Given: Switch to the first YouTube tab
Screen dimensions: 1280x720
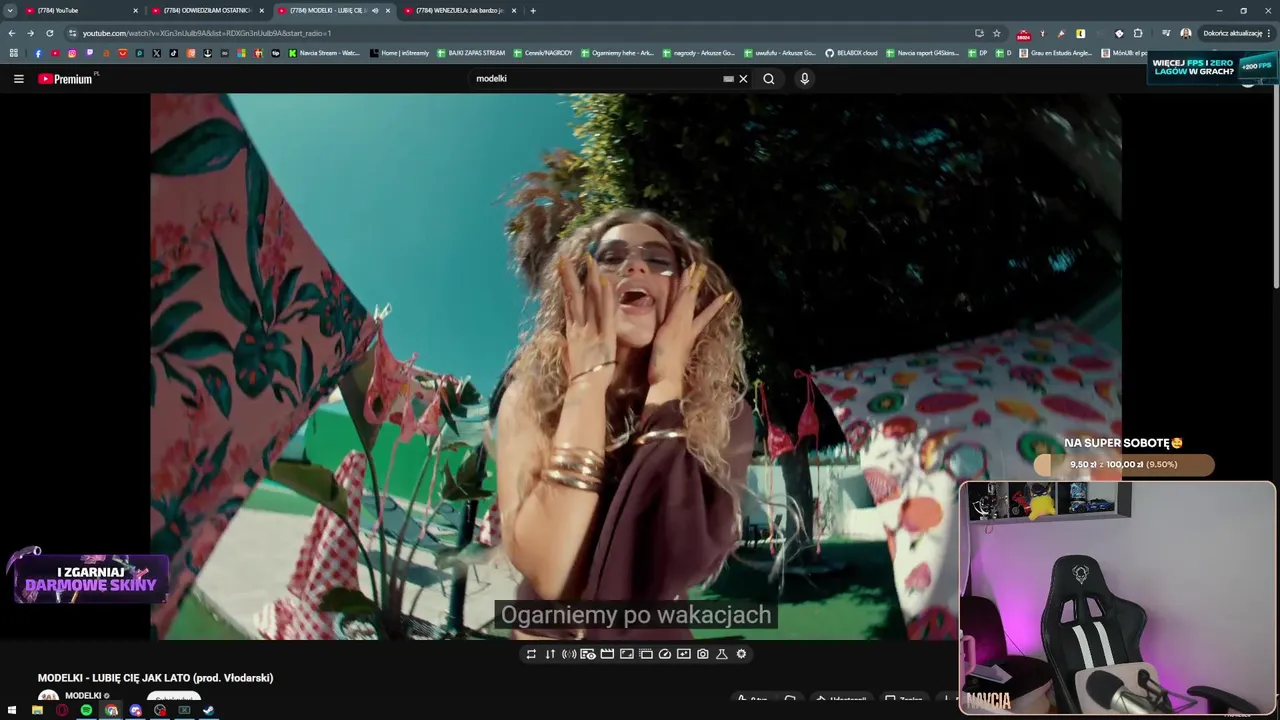Looking at the screenshot, I should point(80,10).
